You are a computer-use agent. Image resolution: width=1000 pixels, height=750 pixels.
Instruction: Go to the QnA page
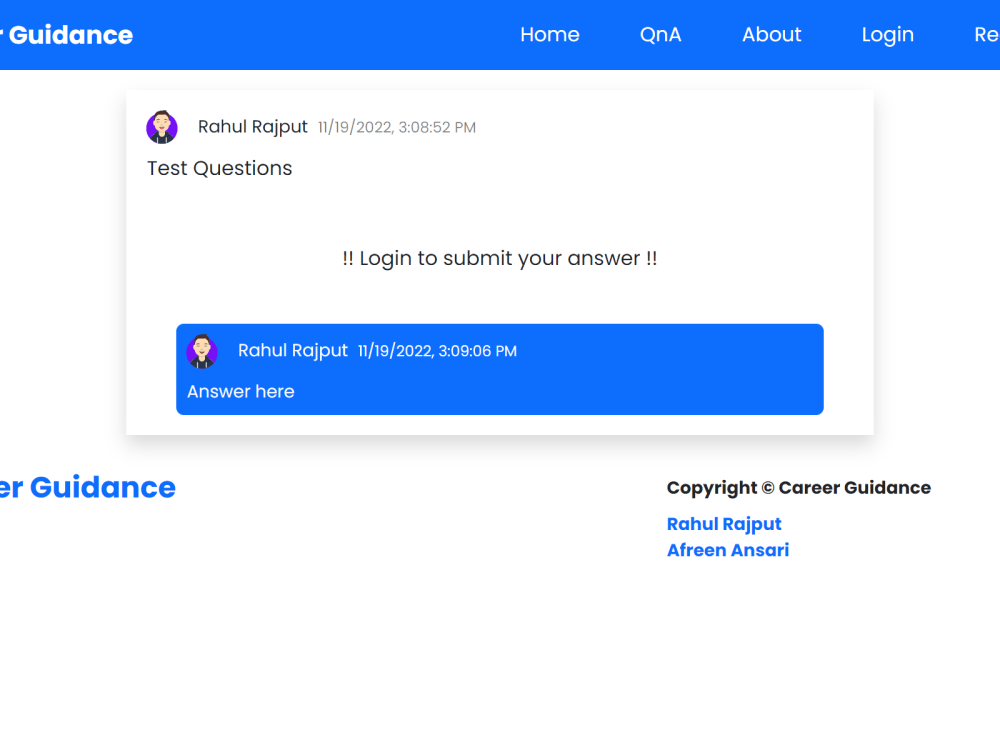(660, 34)
